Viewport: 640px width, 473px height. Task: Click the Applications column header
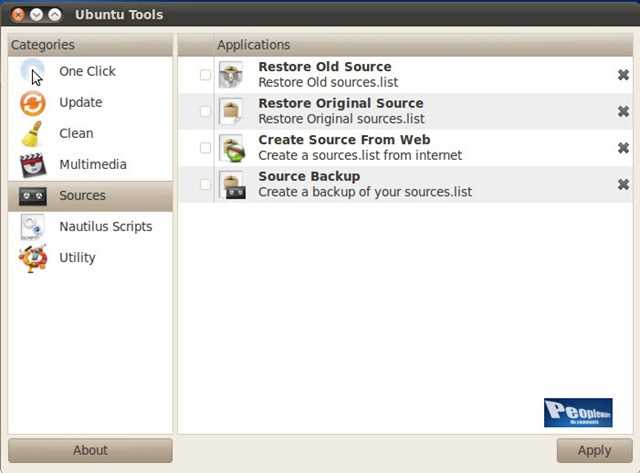[423, 45]
